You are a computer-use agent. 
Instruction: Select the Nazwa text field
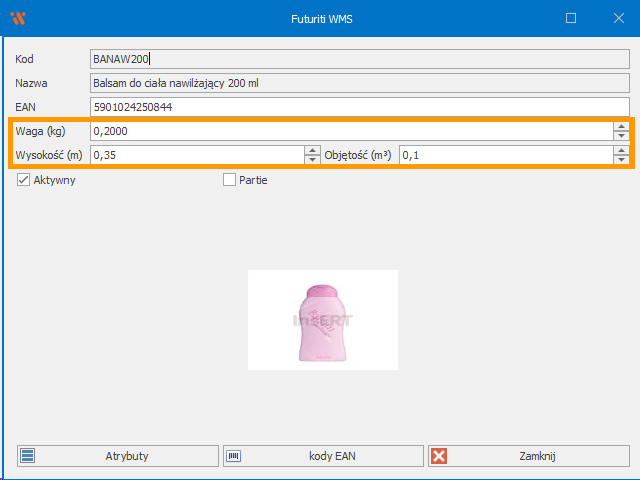(x=360, y=83)
